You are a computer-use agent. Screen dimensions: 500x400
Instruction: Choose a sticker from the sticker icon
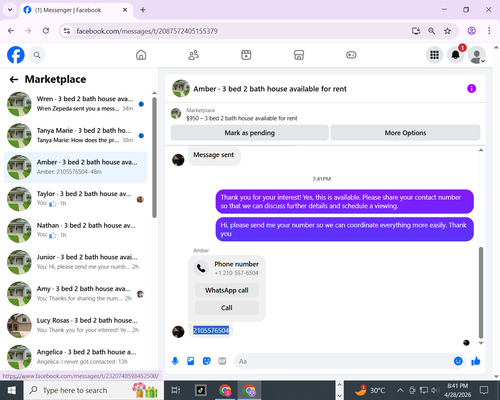pos(207,361)
